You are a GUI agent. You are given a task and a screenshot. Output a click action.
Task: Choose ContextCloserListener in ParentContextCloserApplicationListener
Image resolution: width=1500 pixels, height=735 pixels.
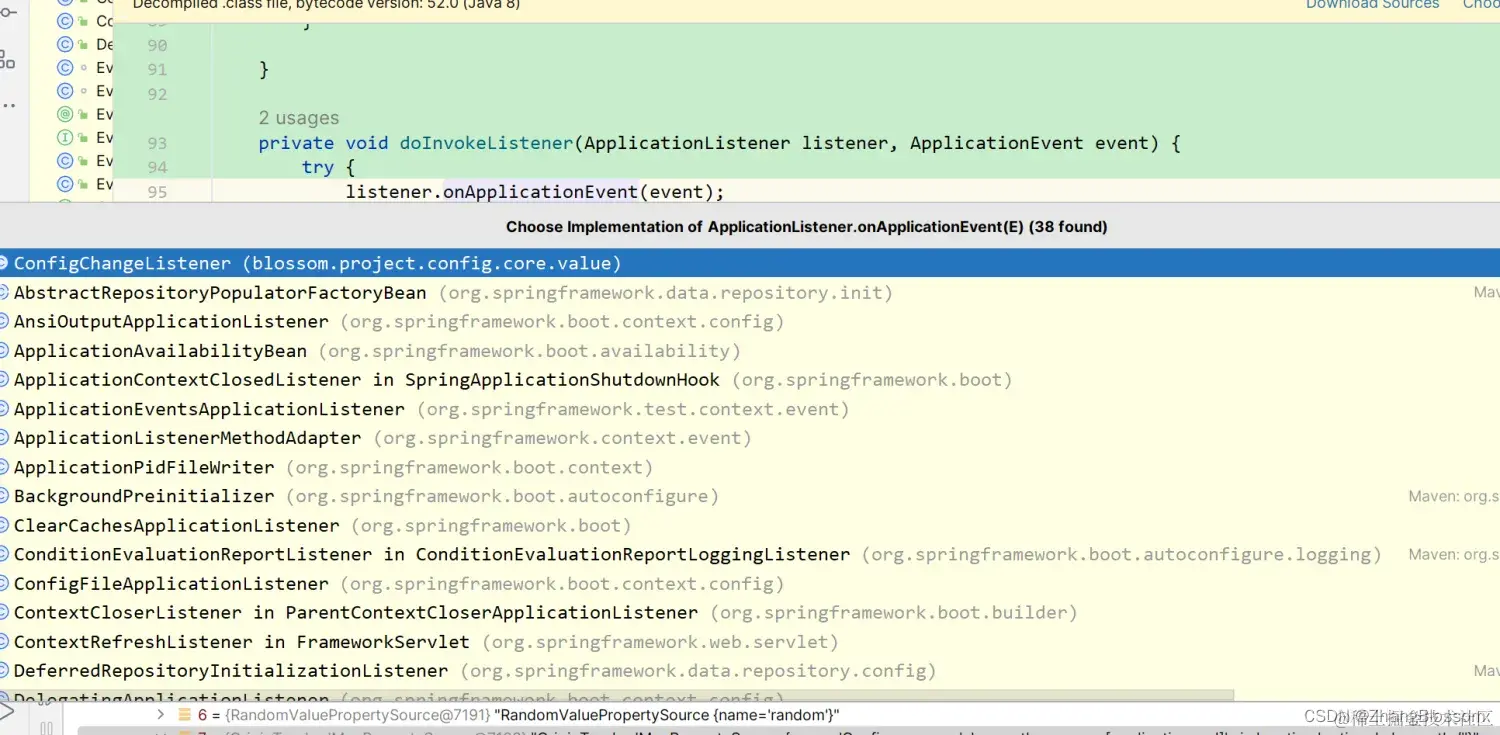[750, 612]
